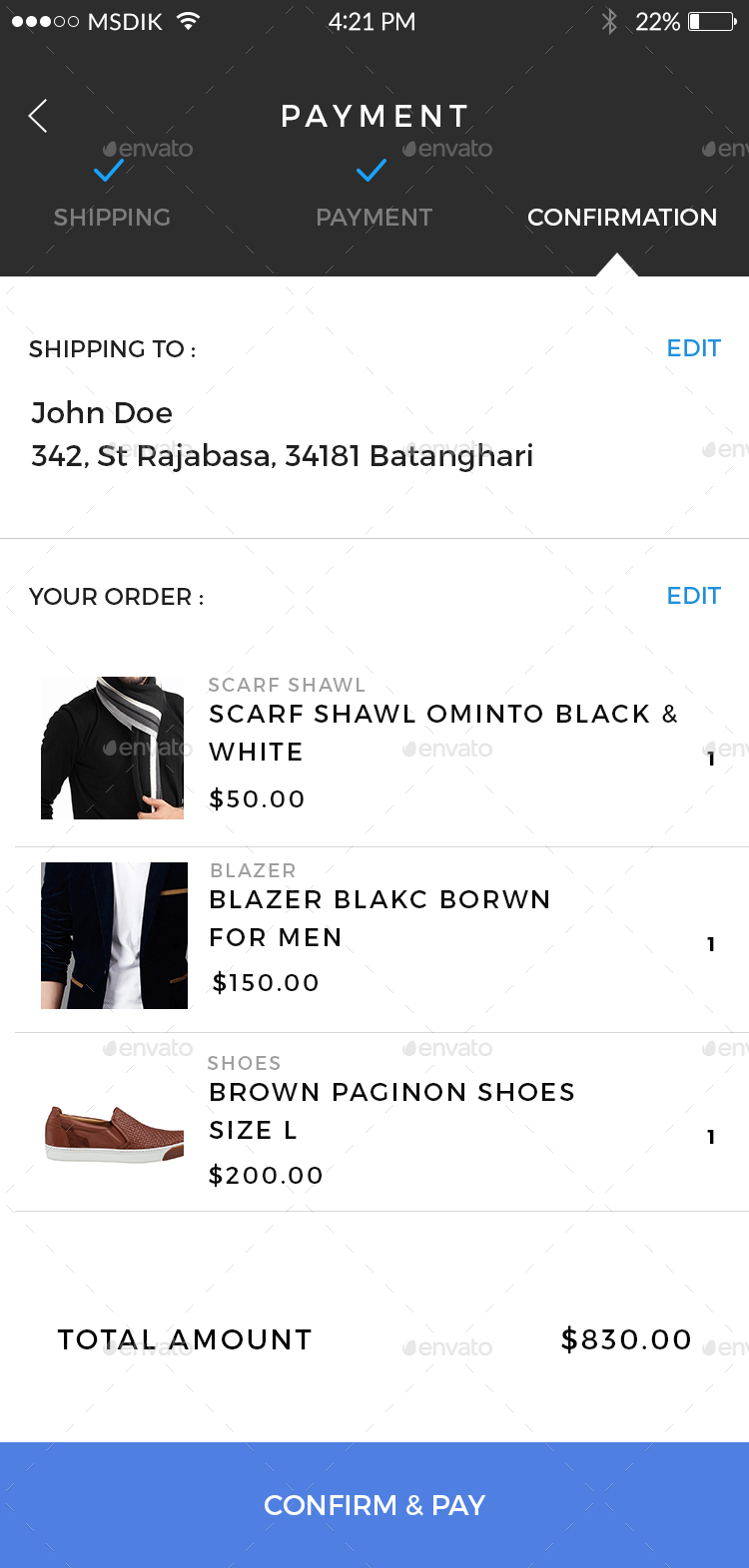This screenshot has height=1568, width=749.
Task: Click the checkmark above Shipping step
Action: (108, 171)
